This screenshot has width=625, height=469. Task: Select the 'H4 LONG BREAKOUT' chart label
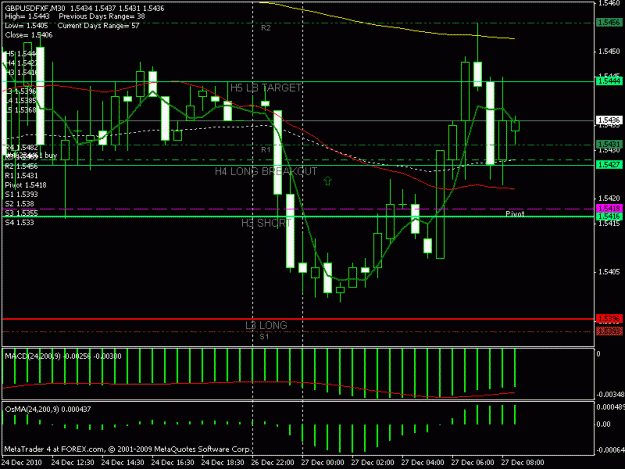coord(266,171)
